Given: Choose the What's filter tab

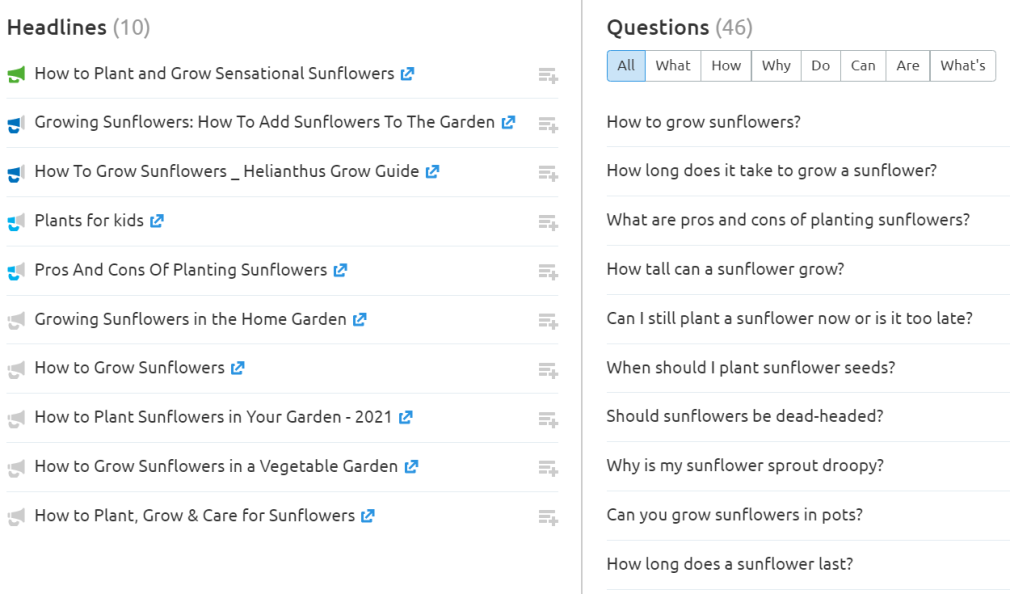Looking at the screenshot, I should (962, 66).
